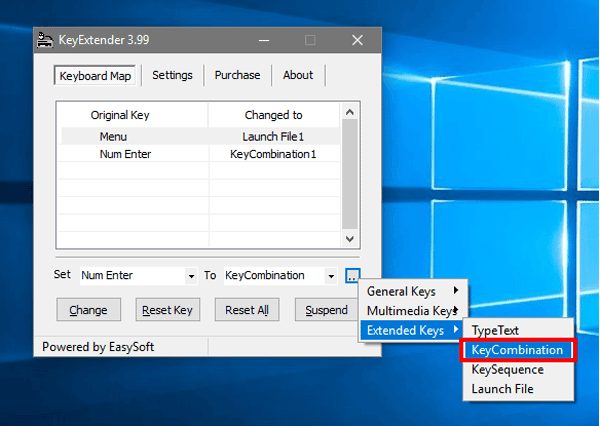Minimize the KeyExtender window
Viewport: 600px width, 426px height.
(264, 40)
